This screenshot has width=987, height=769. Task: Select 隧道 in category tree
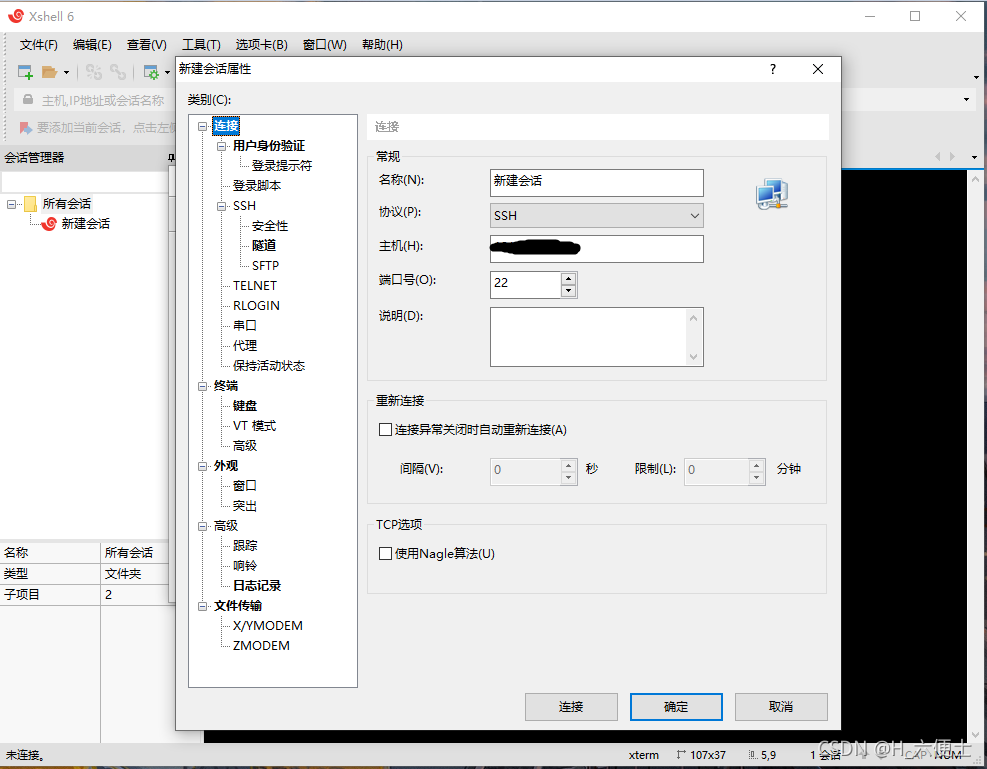click(x=264, y=245)
